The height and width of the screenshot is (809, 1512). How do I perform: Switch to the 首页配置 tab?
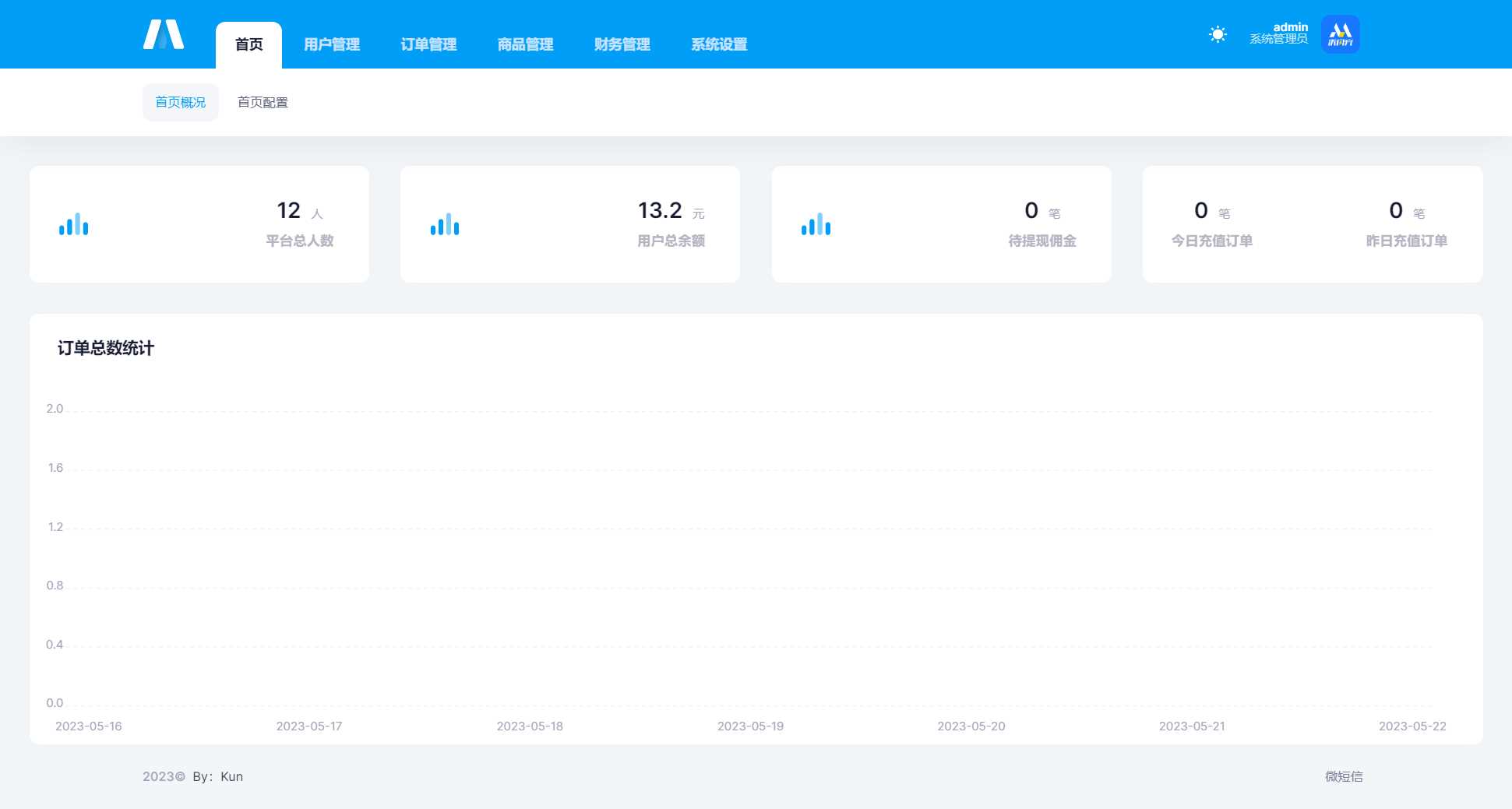pos(263,102)
